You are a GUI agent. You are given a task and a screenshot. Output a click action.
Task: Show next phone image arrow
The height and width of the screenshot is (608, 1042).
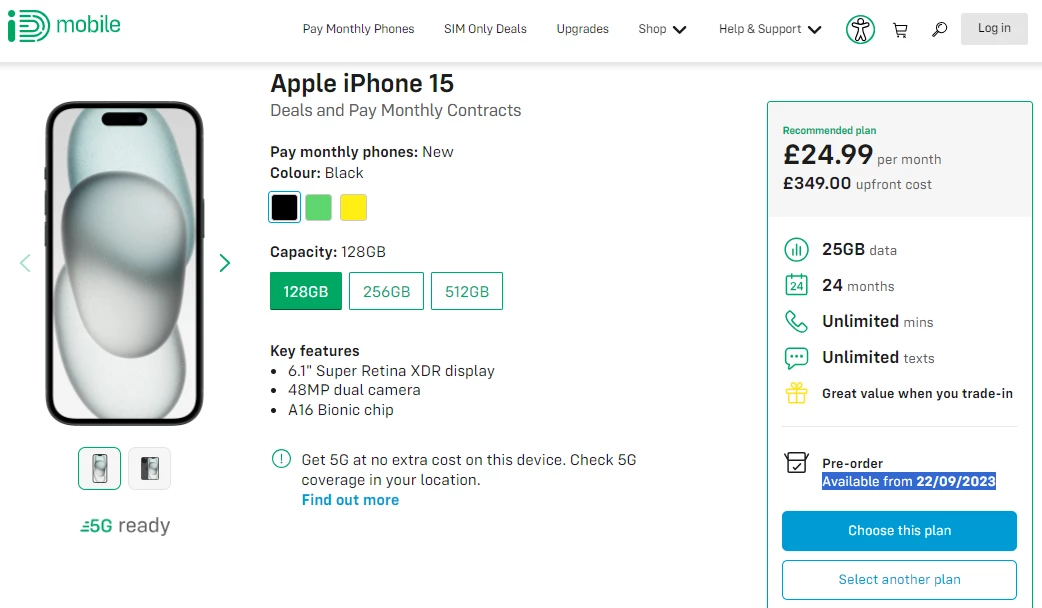coord(225,263)
